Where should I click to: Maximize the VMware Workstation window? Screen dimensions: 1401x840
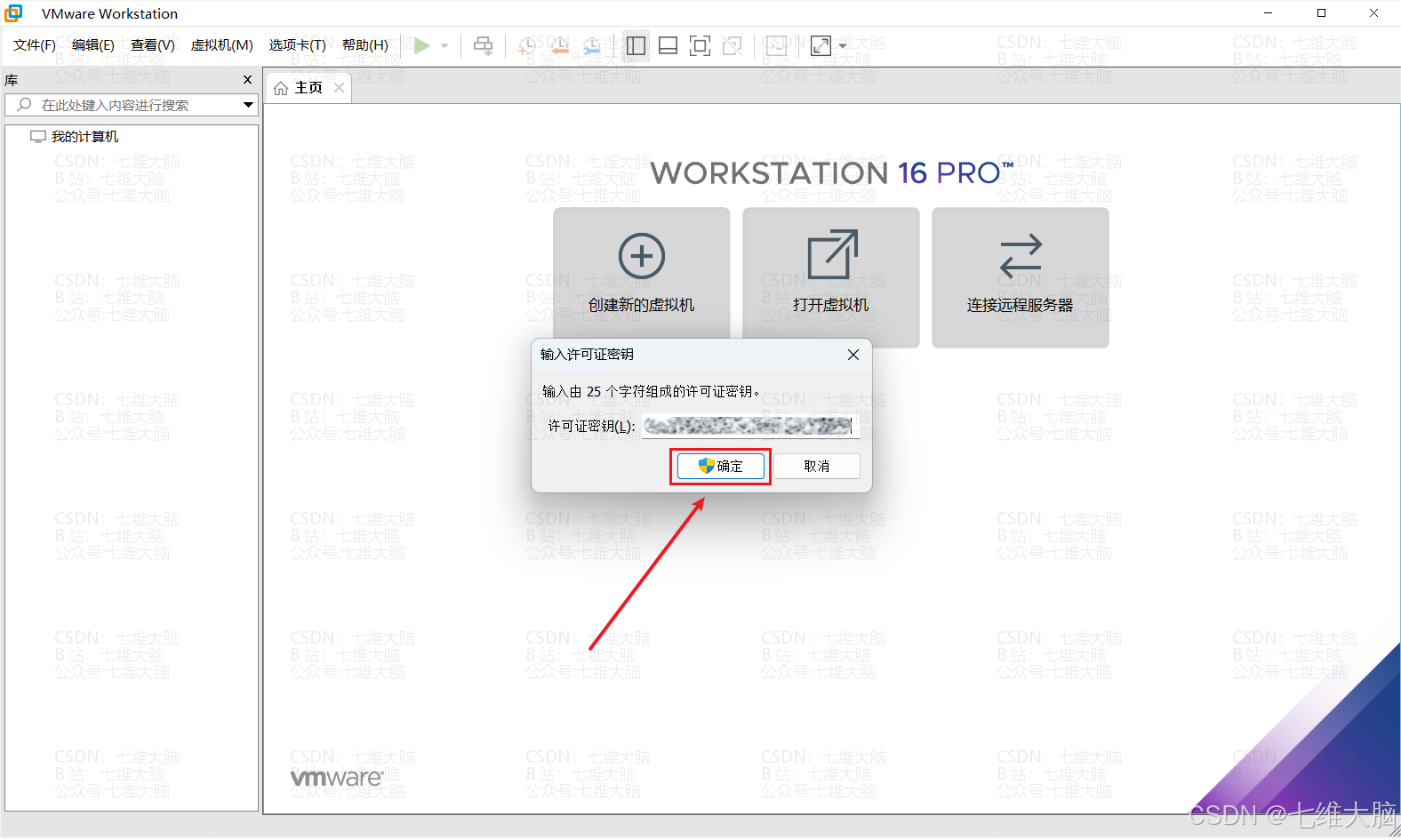pos(1321,13)
